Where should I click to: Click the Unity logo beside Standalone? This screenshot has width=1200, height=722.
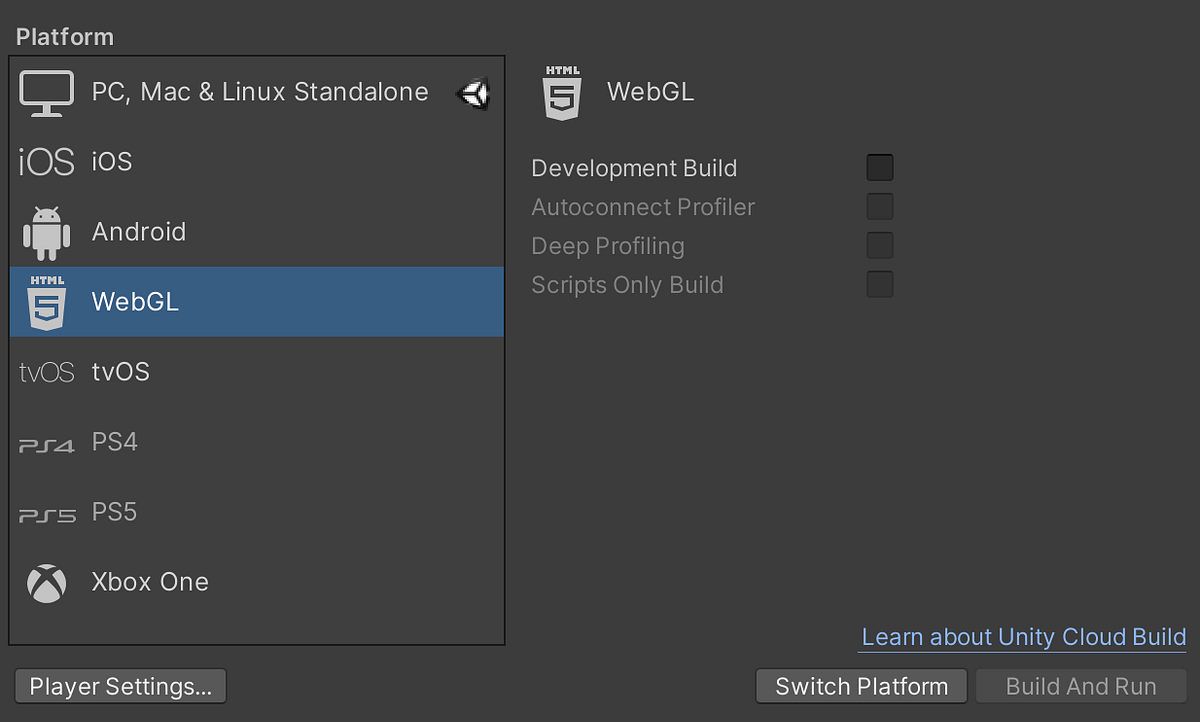point(474,94)
